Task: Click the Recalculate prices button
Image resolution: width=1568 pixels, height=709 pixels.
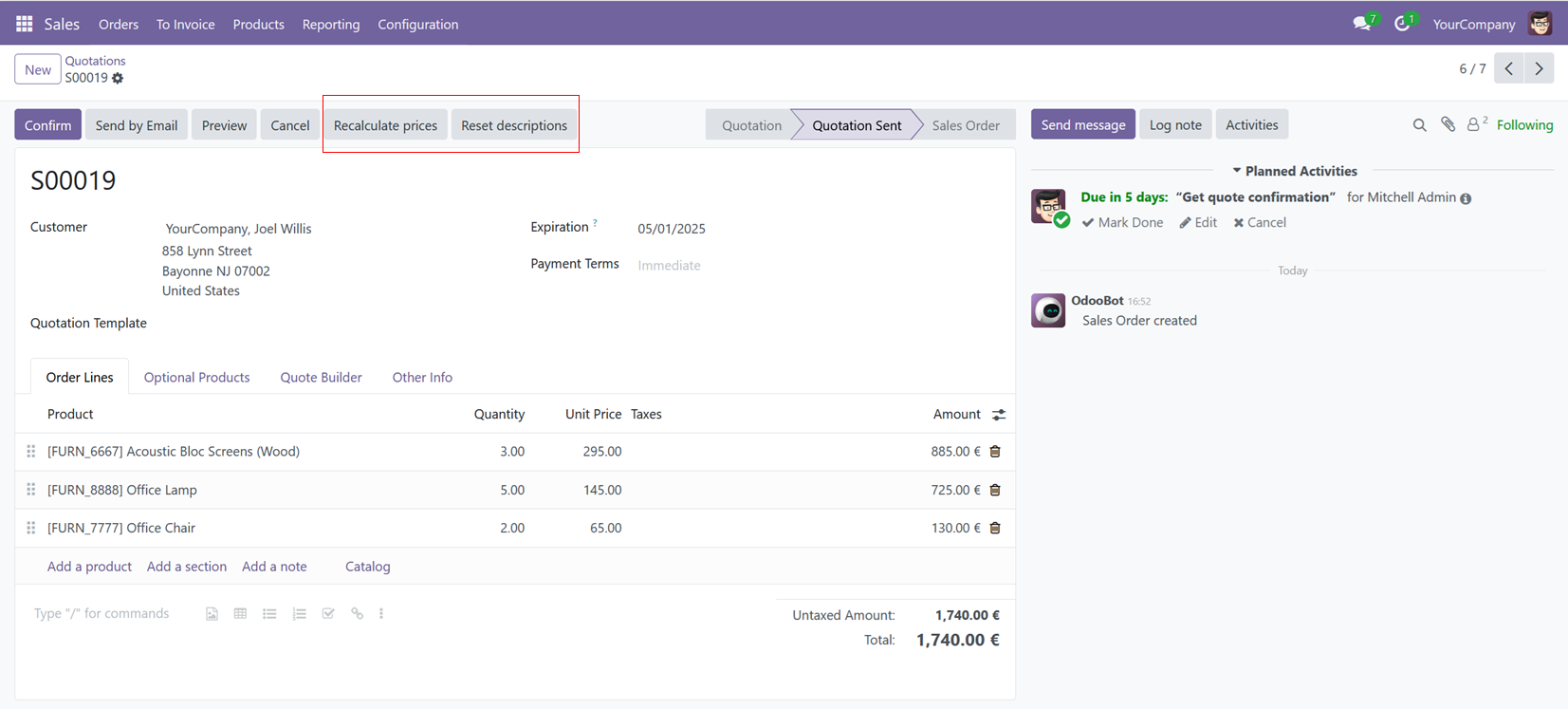Action: click(x=385, y=125)
